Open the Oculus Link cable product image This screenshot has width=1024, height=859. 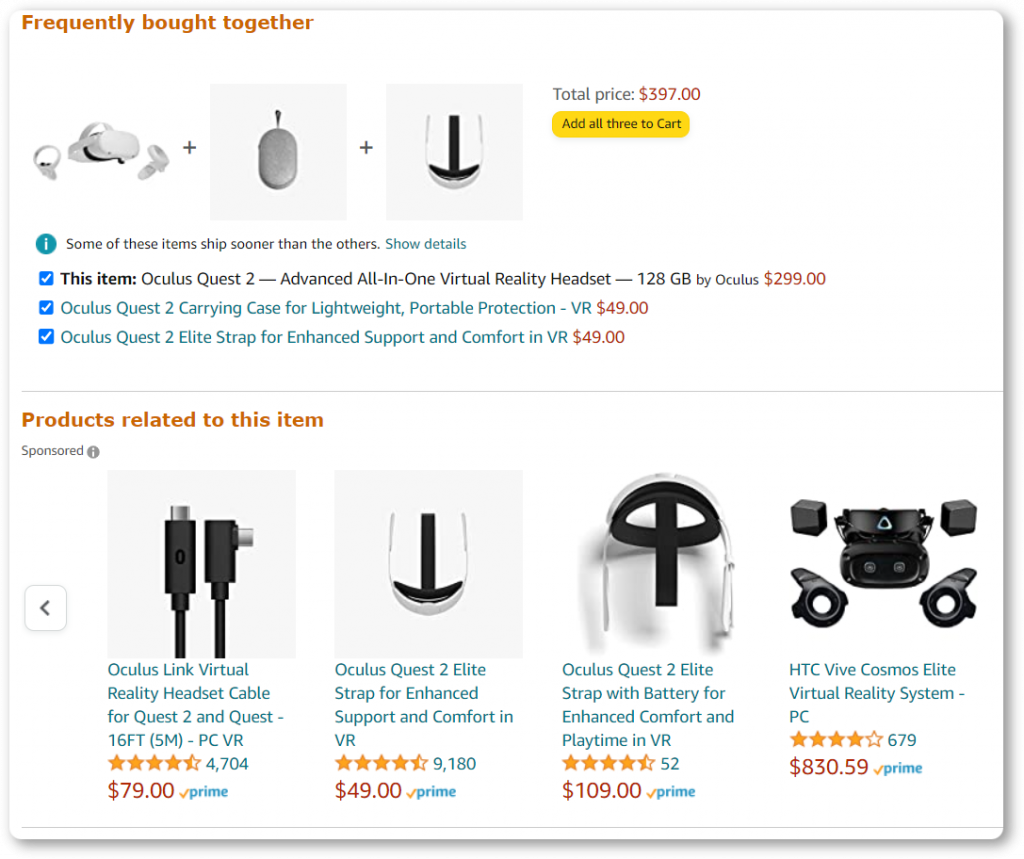tap(201, 564)
